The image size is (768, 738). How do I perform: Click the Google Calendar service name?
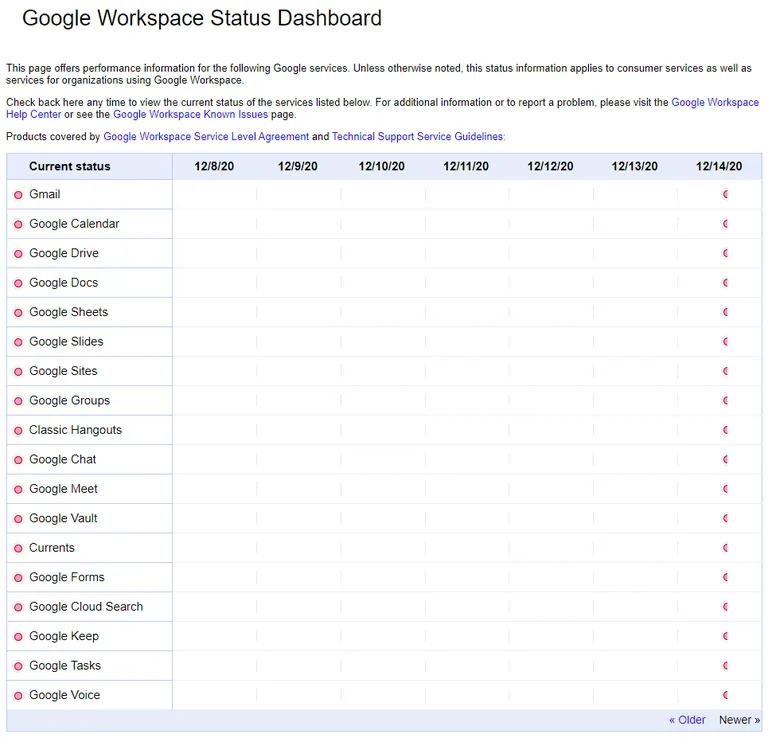click(x=74, y=224)
